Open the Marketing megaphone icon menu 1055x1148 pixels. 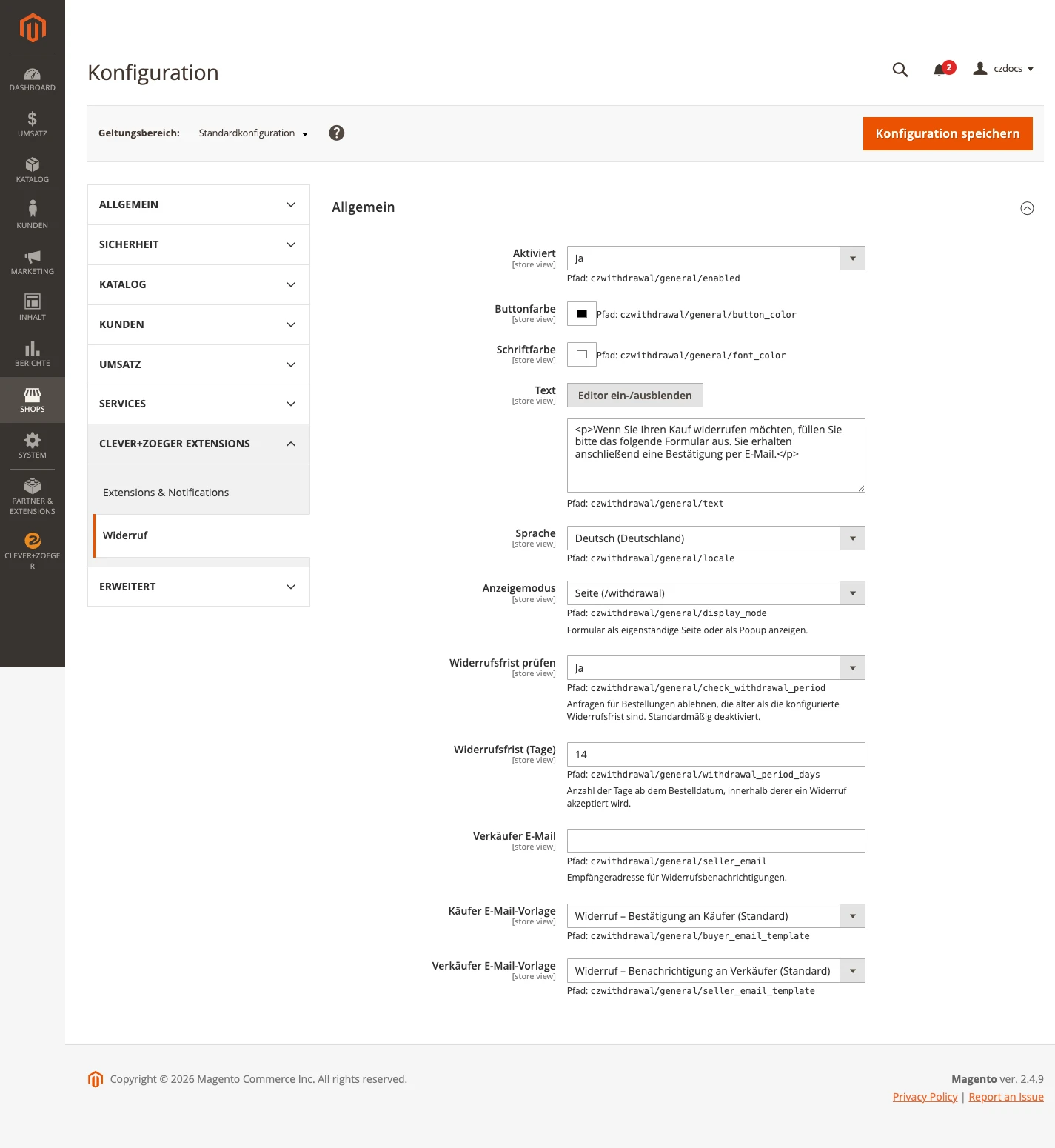coord(33,261)
